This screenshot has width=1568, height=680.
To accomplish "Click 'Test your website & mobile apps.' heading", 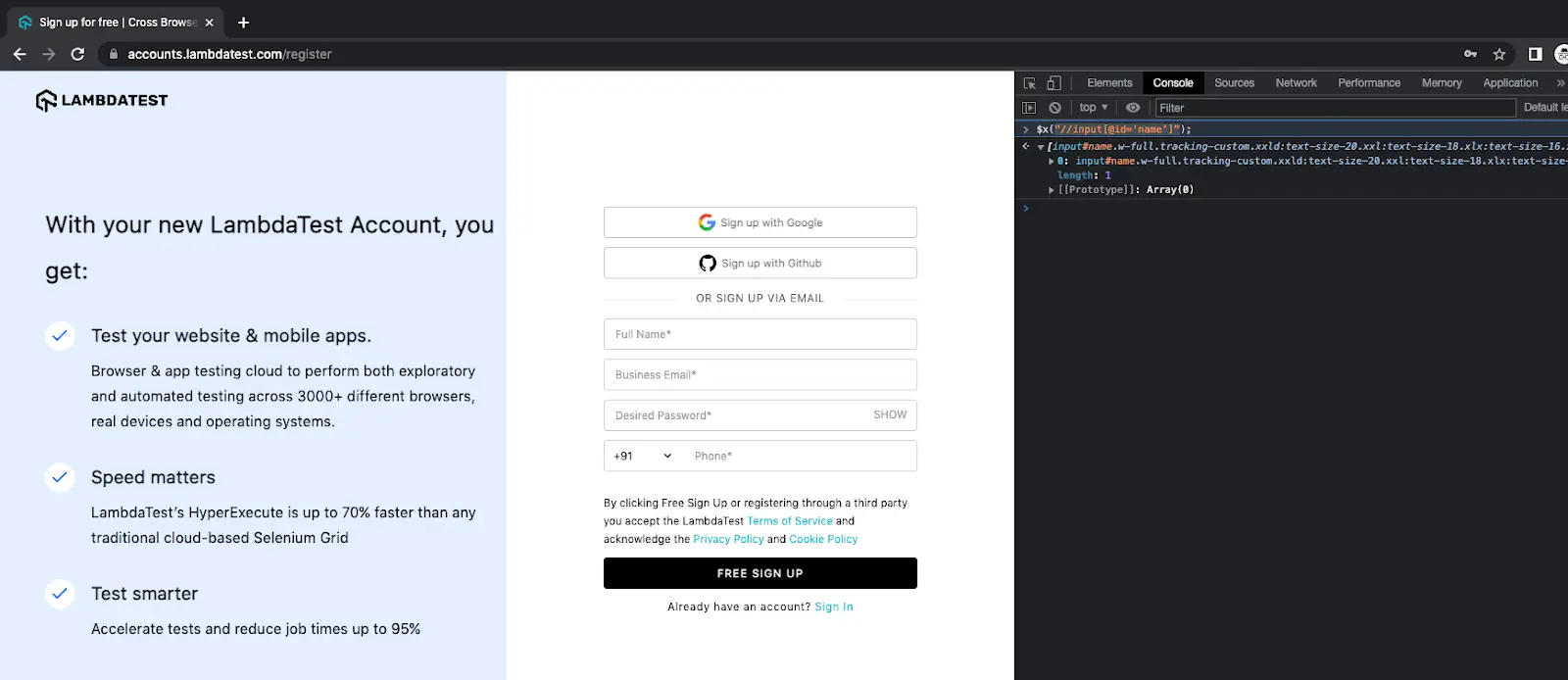I will (231, 335).
